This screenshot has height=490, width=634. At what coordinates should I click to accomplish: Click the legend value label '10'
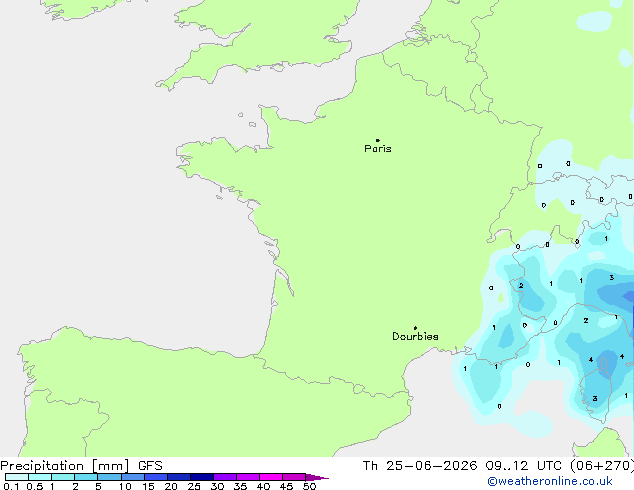[125, 486]
